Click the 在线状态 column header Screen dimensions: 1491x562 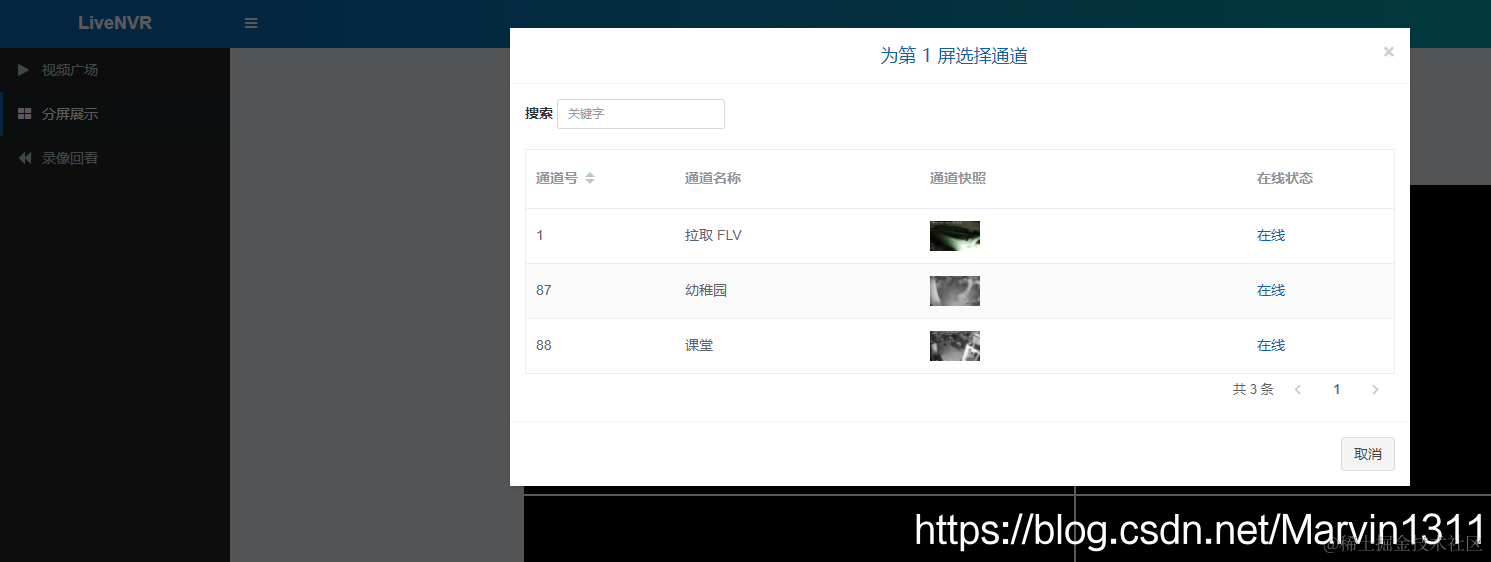[x=1285, y=178]
